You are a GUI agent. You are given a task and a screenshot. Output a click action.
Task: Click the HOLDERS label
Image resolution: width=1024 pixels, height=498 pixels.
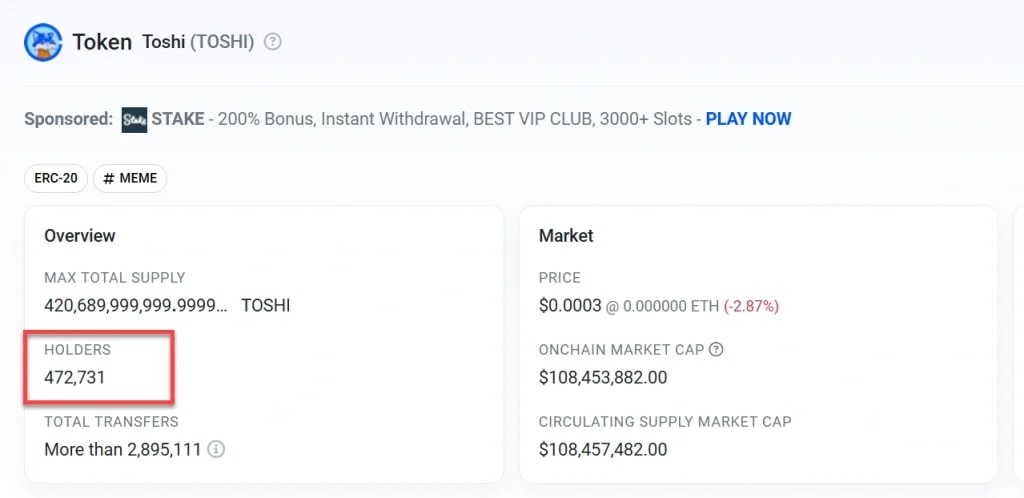pyautogui.click(x=77, y=350)
